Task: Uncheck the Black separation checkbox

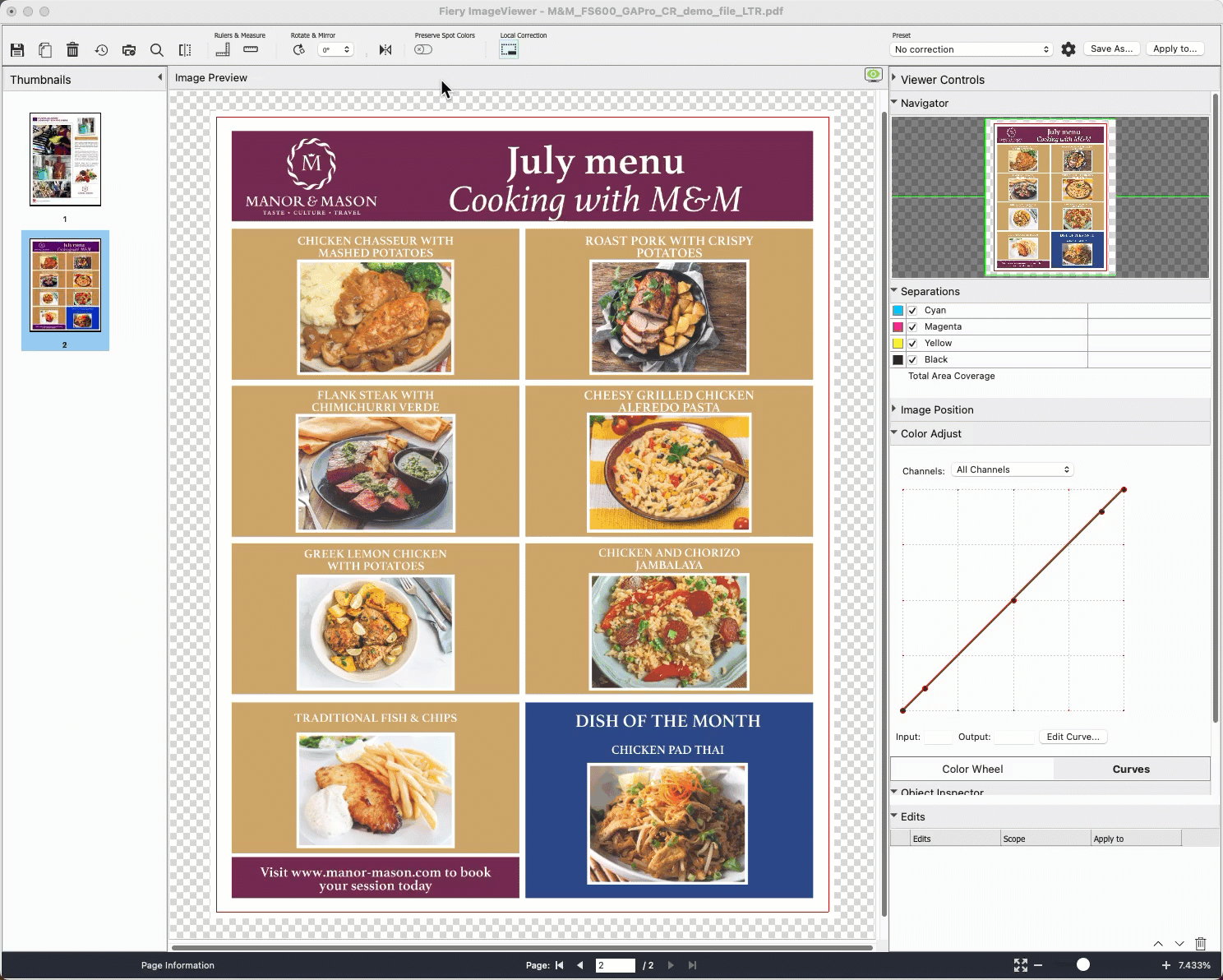Action: (x=912, y=360)
